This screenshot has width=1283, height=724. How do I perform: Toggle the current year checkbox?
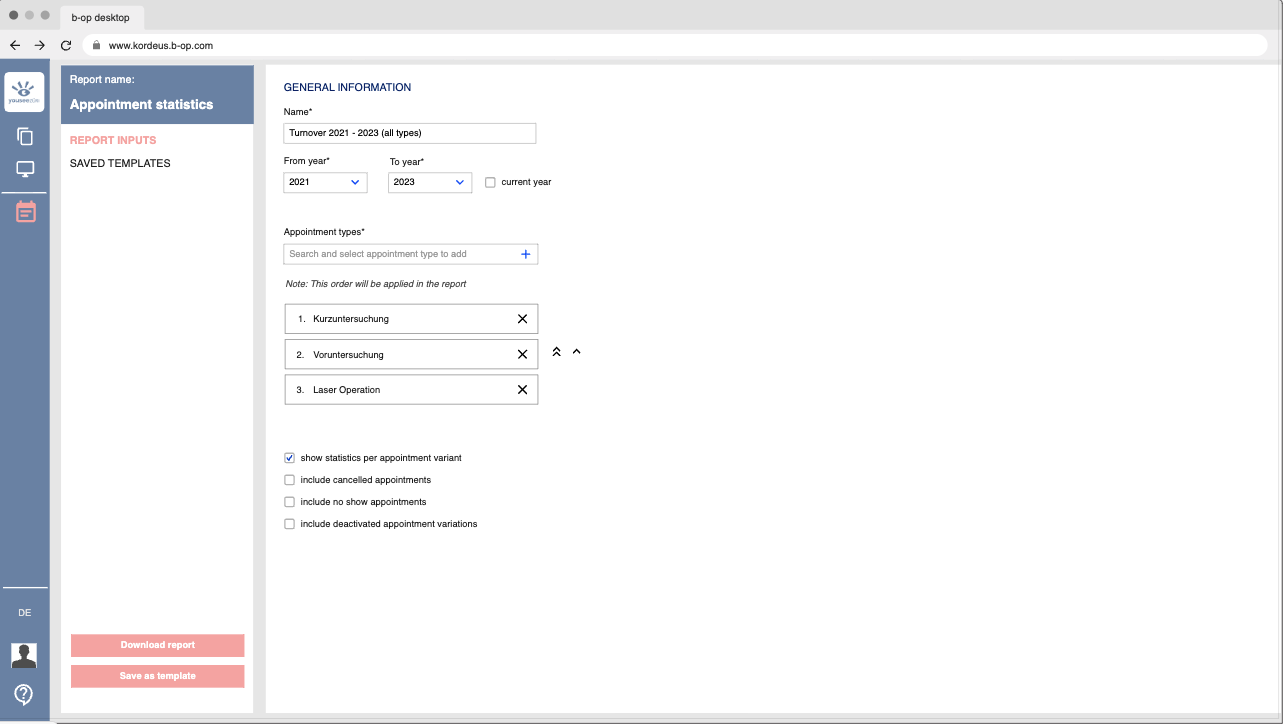pos(490,182)
